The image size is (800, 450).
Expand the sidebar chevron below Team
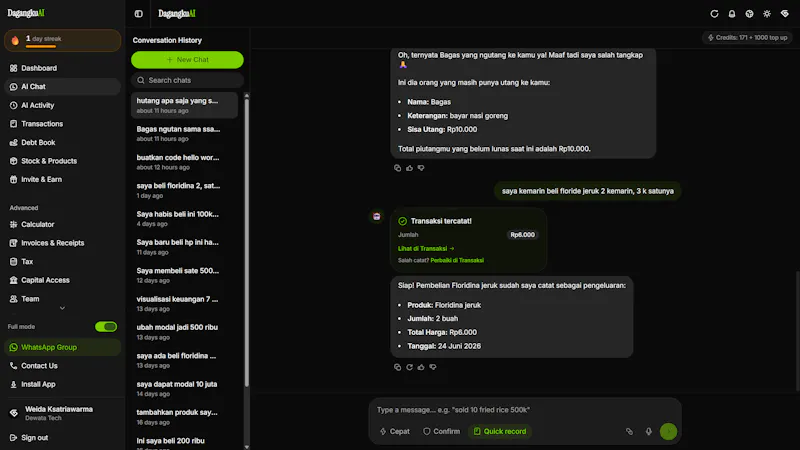coord(62,308)
